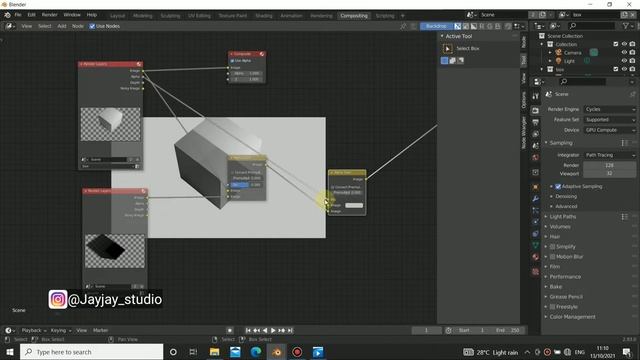Open the Object Data properties tab icon

536,245
